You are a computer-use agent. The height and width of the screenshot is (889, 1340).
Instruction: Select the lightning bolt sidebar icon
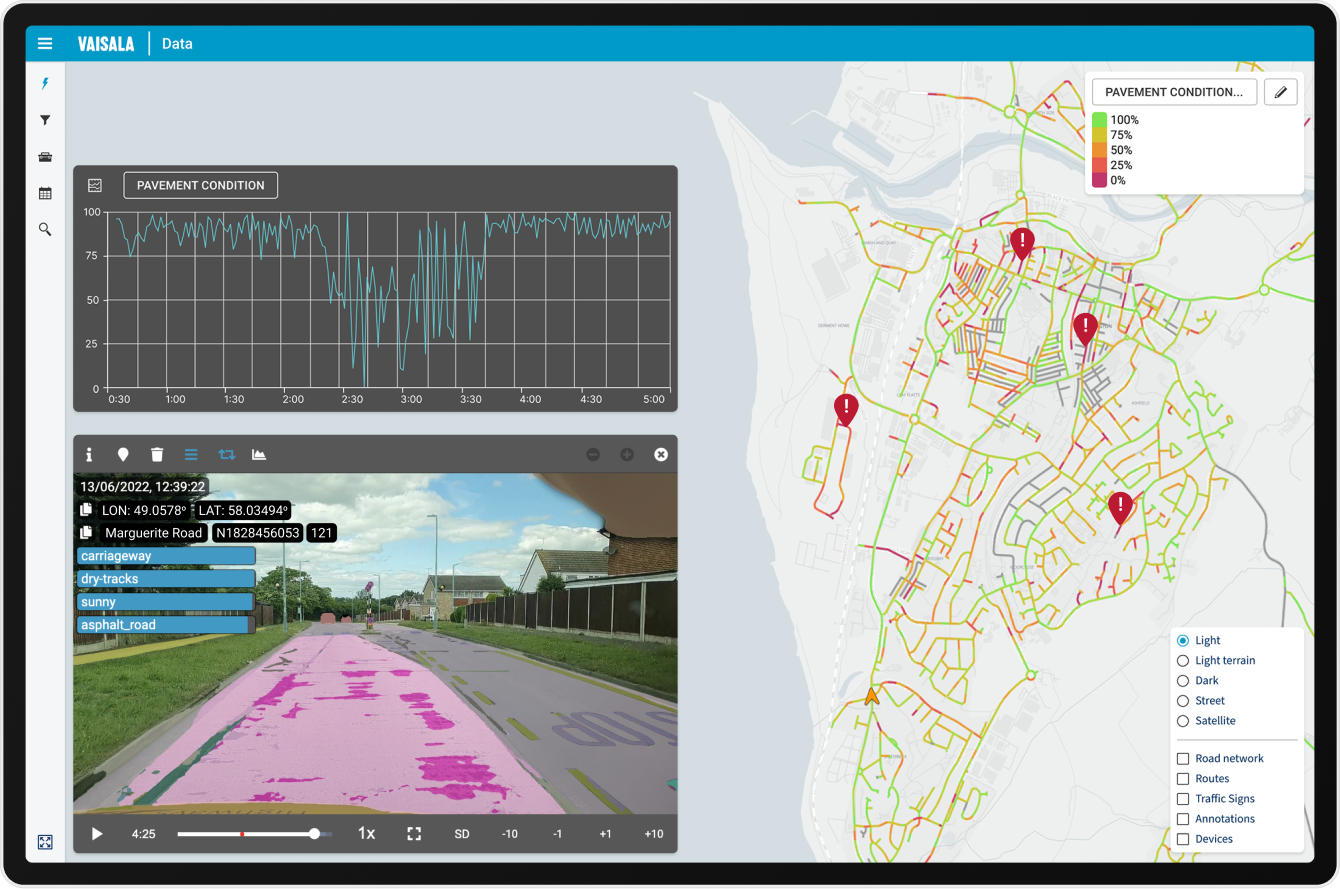pos(45,84)
